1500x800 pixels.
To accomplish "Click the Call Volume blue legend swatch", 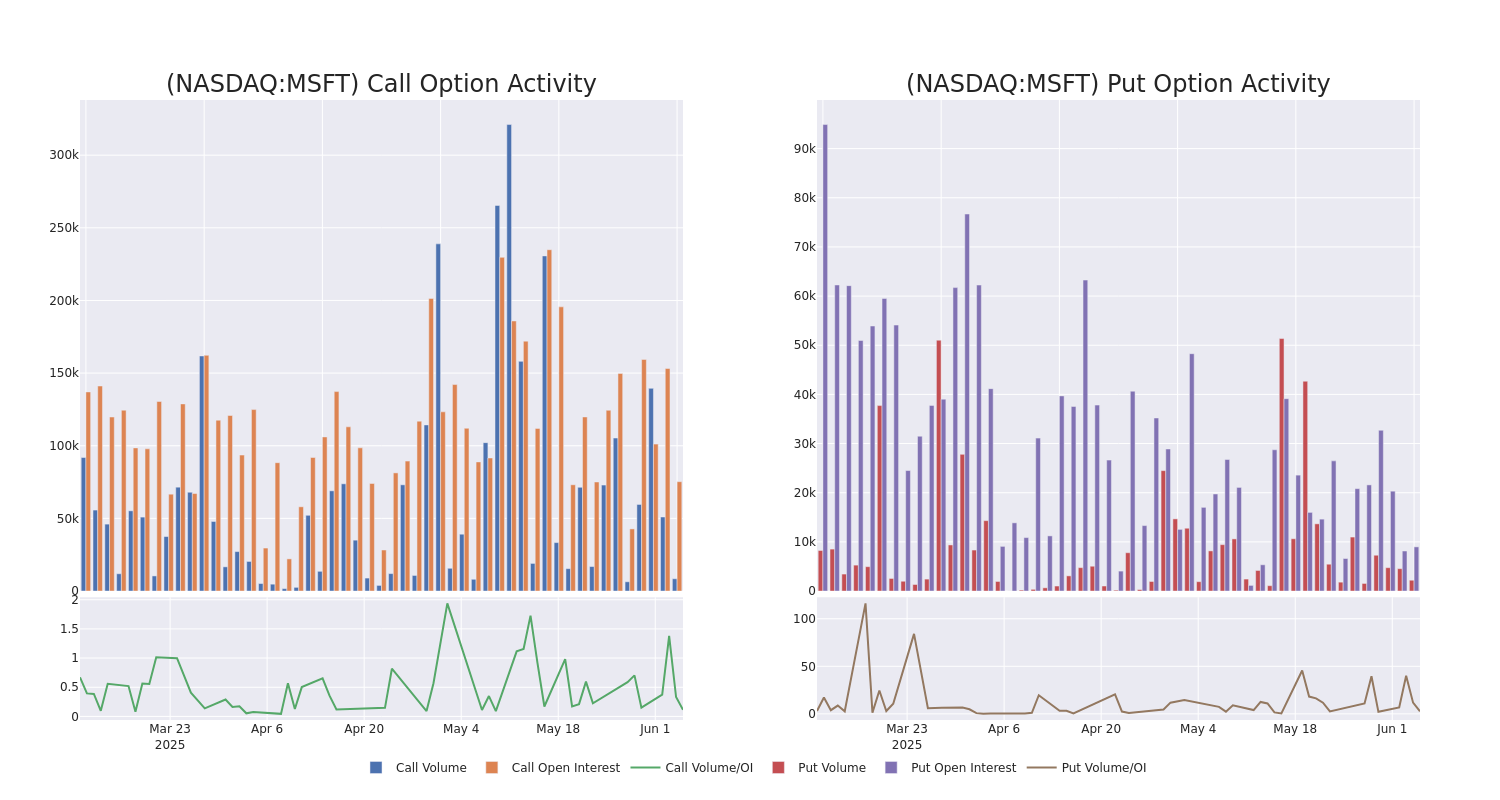I will (376, 768).
